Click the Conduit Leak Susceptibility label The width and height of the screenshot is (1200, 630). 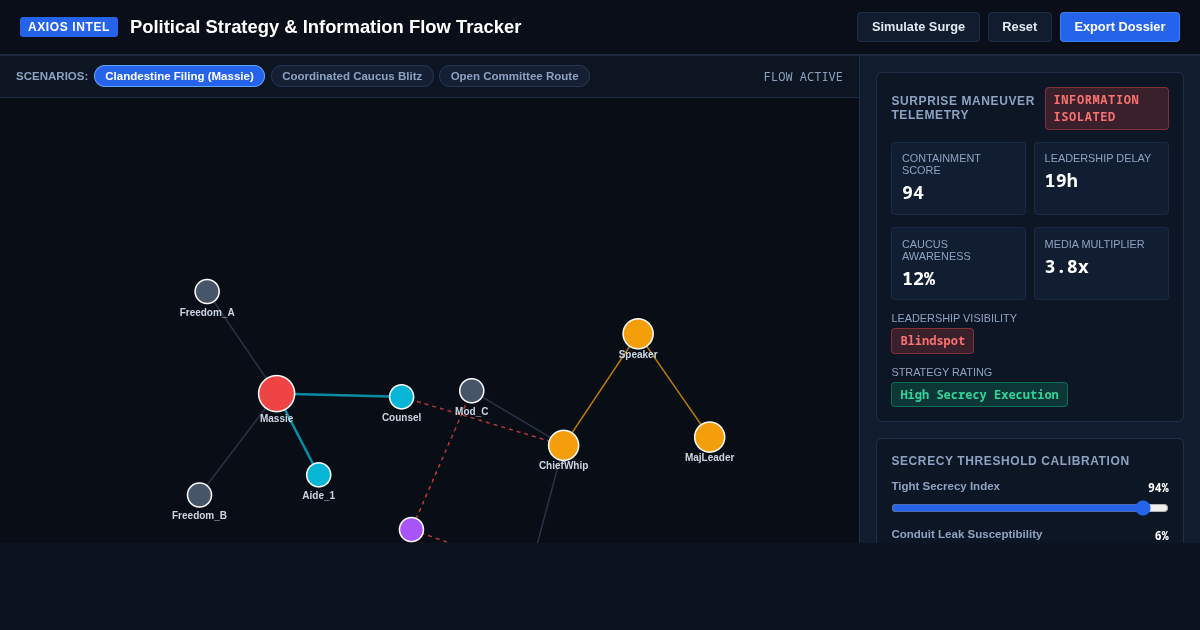[967, 534]
